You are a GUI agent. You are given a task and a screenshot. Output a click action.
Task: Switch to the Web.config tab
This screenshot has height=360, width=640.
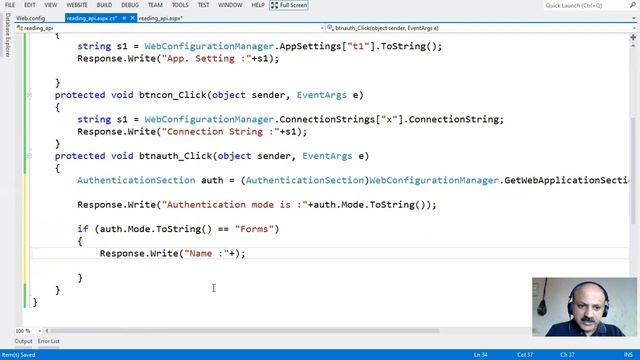pos(31,18)
